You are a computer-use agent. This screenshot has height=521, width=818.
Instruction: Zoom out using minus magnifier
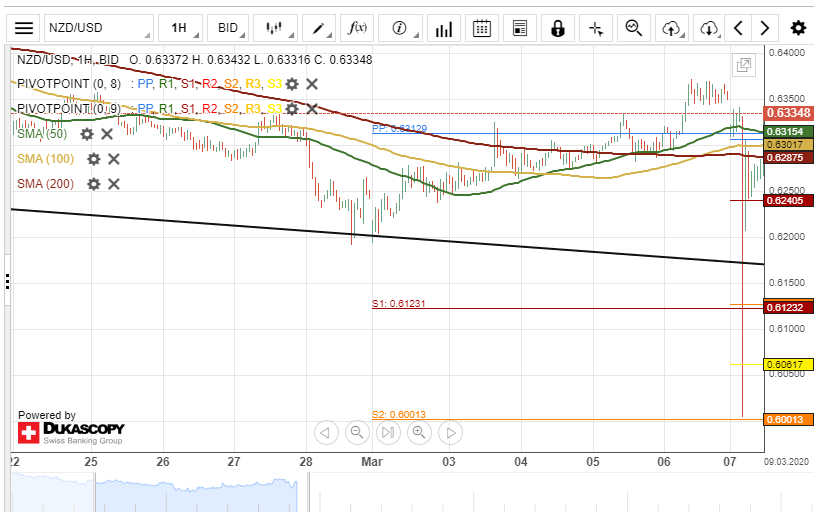pyautogui.click(x=357, y=433)
